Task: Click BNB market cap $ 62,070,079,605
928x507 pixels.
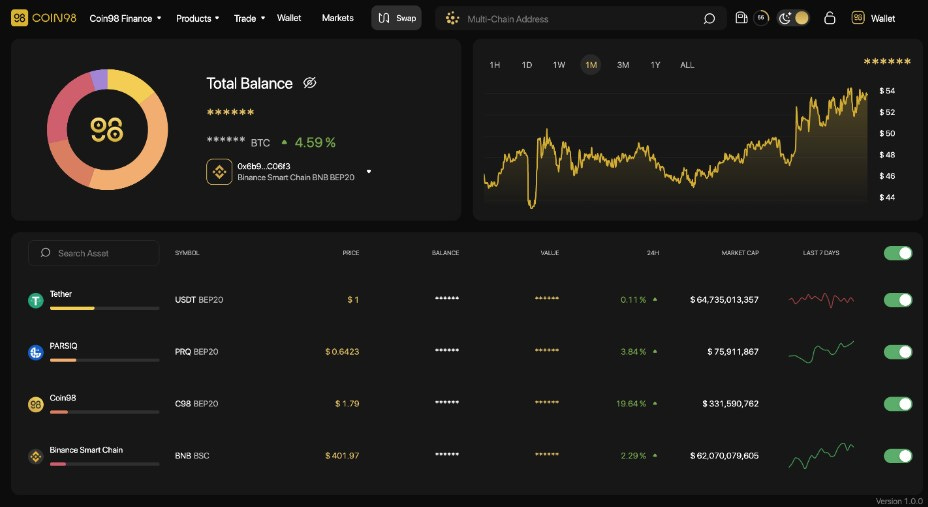Action: coord(724,456)
